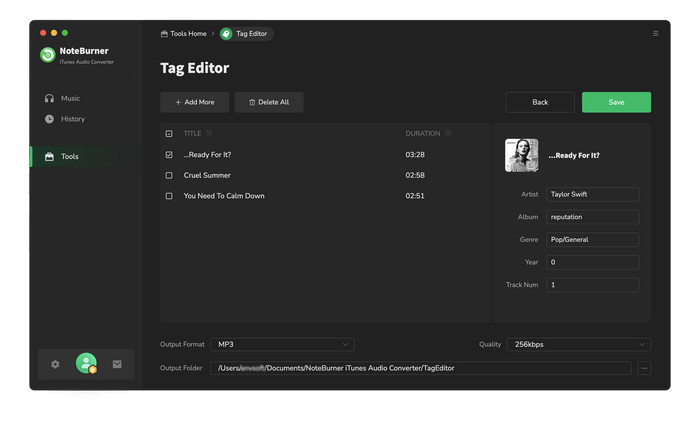Click the Add More button

pos(195,102)
